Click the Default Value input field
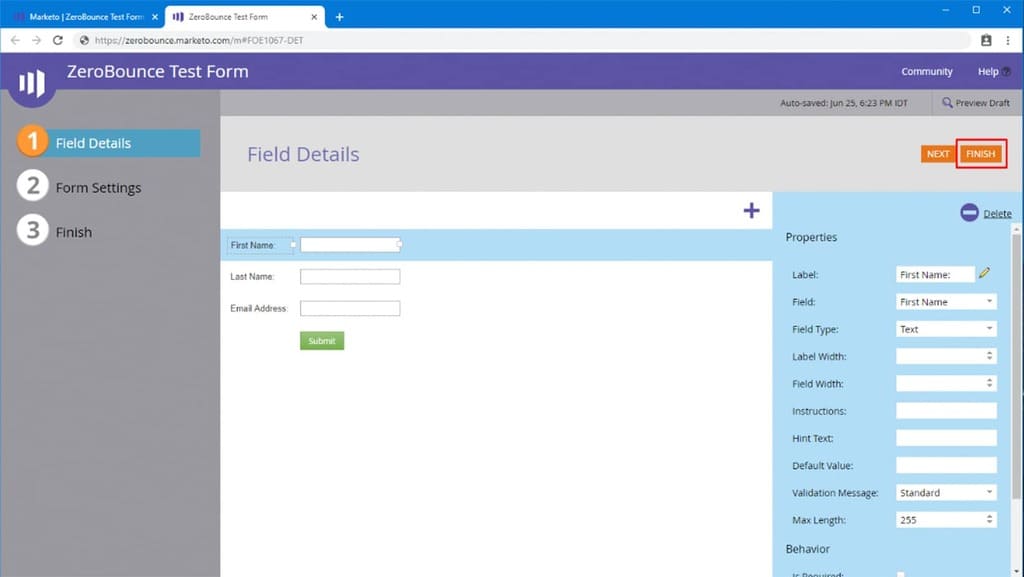Viewport: 1024px width, 577px height. (x=946, y=465)
